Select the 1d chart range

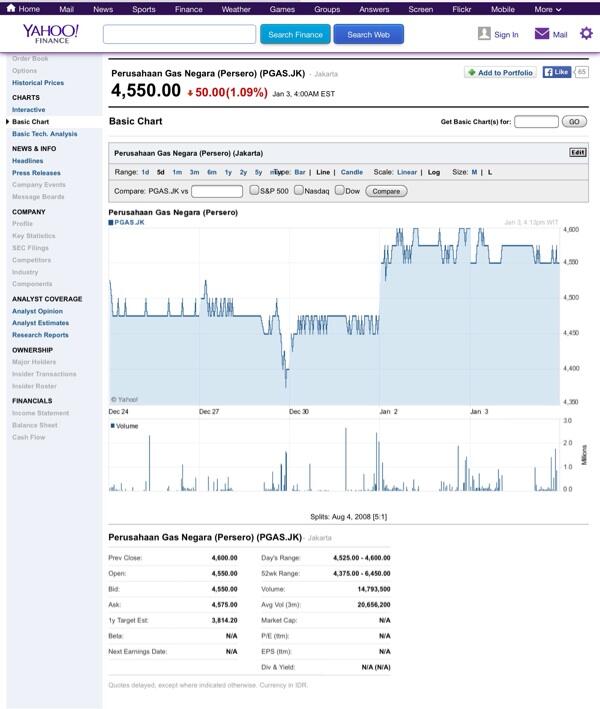145,172
